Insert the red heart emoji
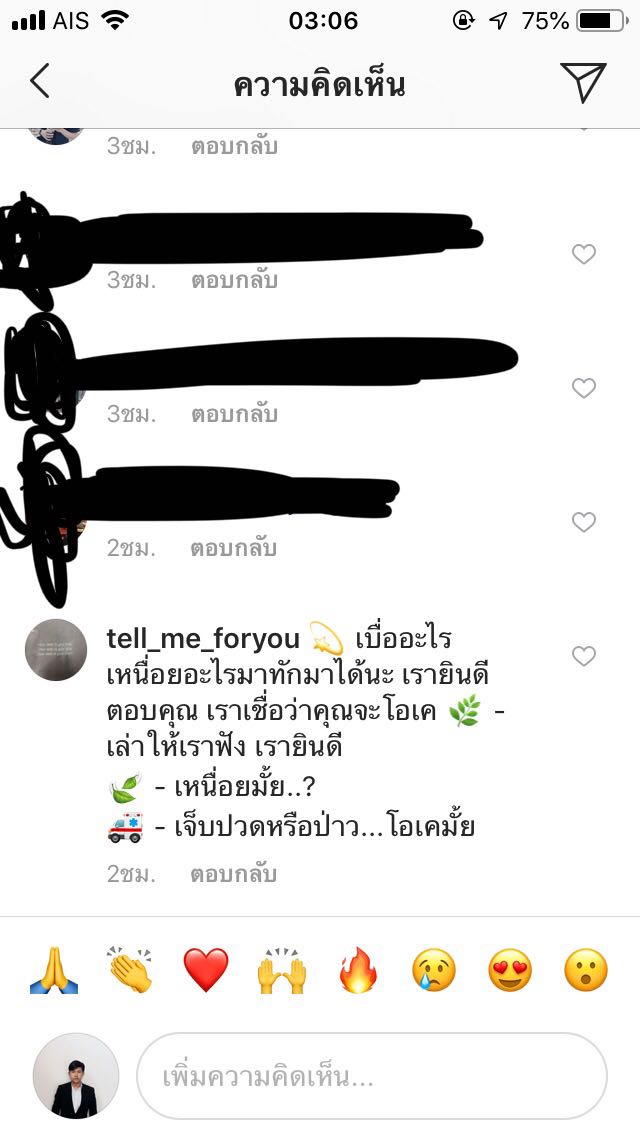Viewport: 640px width, 1136px height. pos(206,970)
